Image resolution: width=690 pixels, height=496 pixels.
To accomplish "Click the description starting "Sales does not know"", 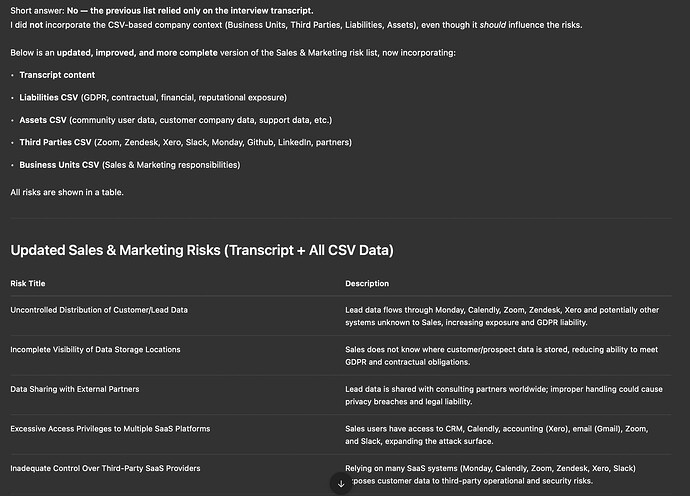I will coord(500,356).
